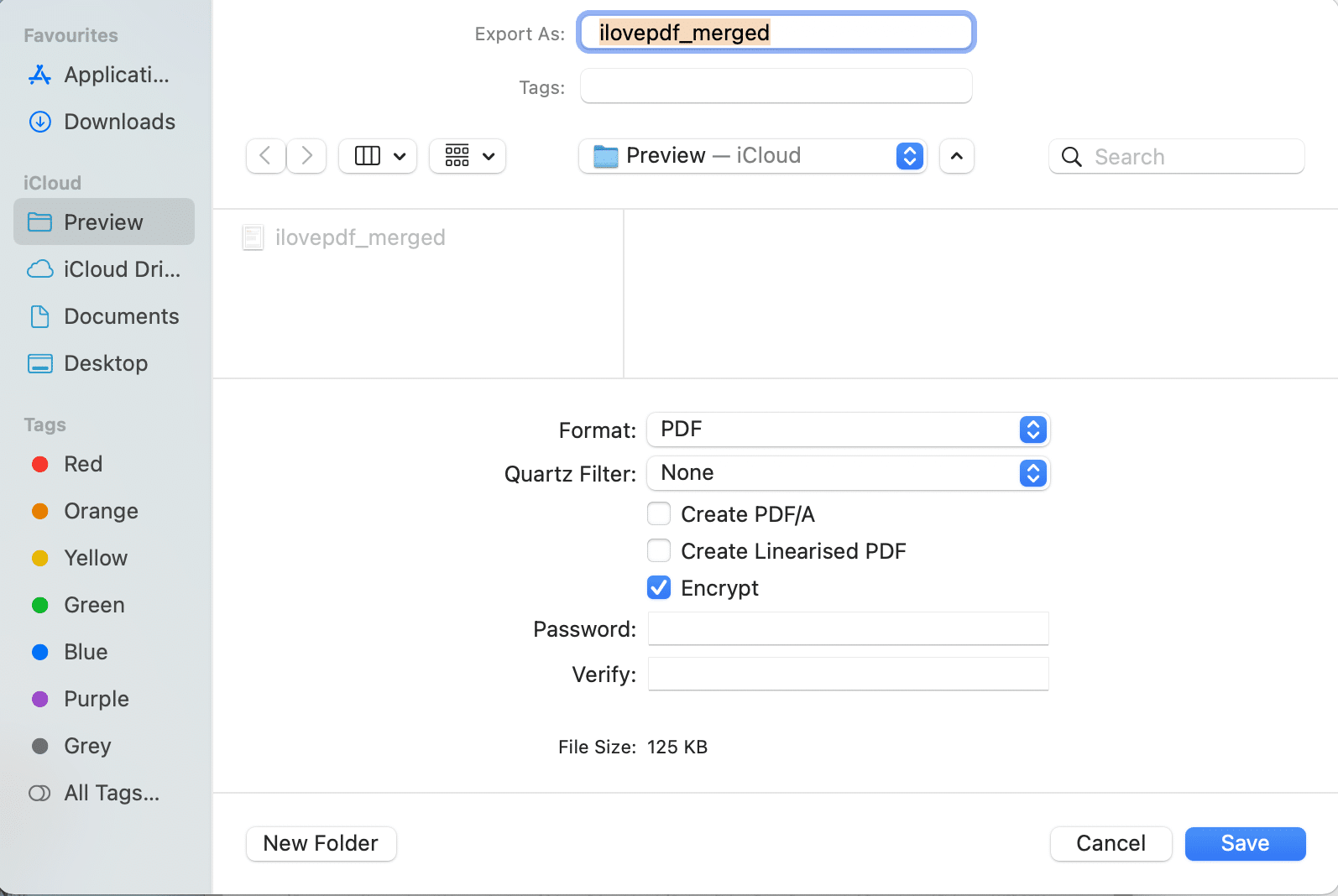Select iCloud Drive in the sidebar

pyautogui.click(x=121, y=270)
